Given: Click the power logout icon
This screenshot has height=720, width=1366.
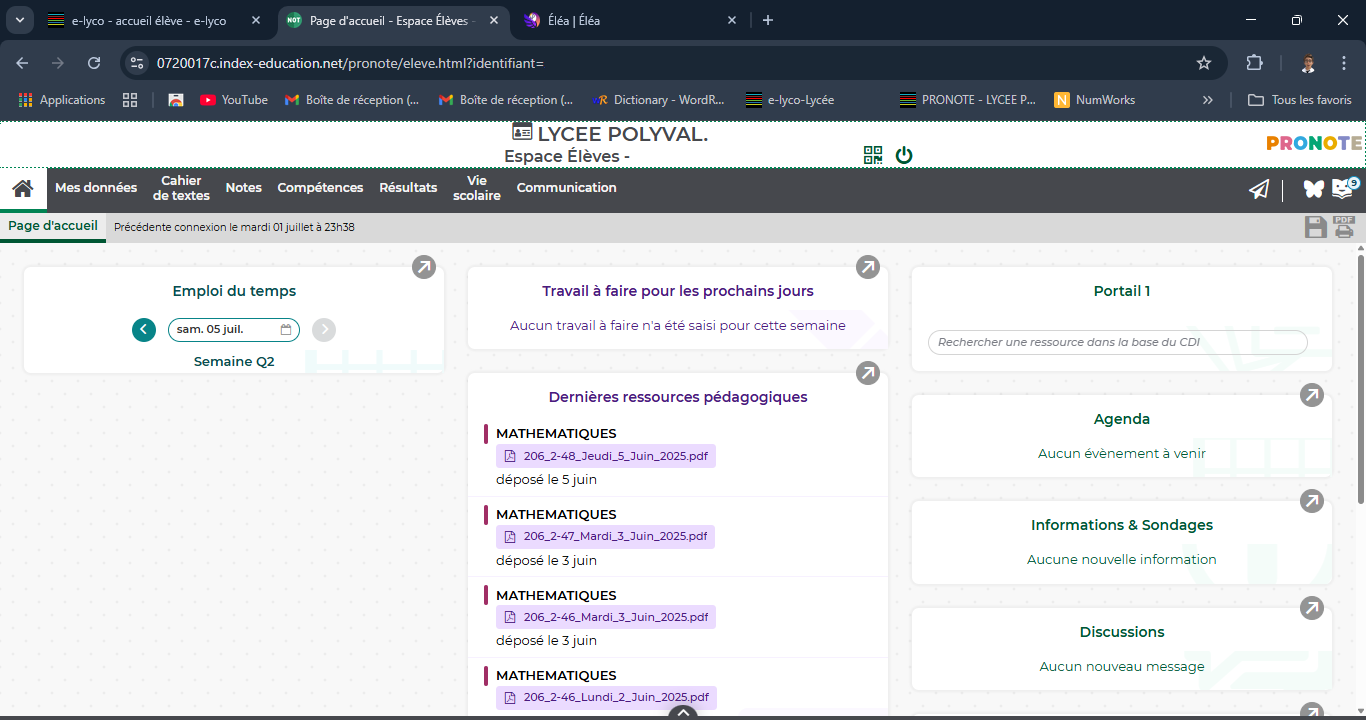Looking at the screenshot, I should (x=904, y=155).
